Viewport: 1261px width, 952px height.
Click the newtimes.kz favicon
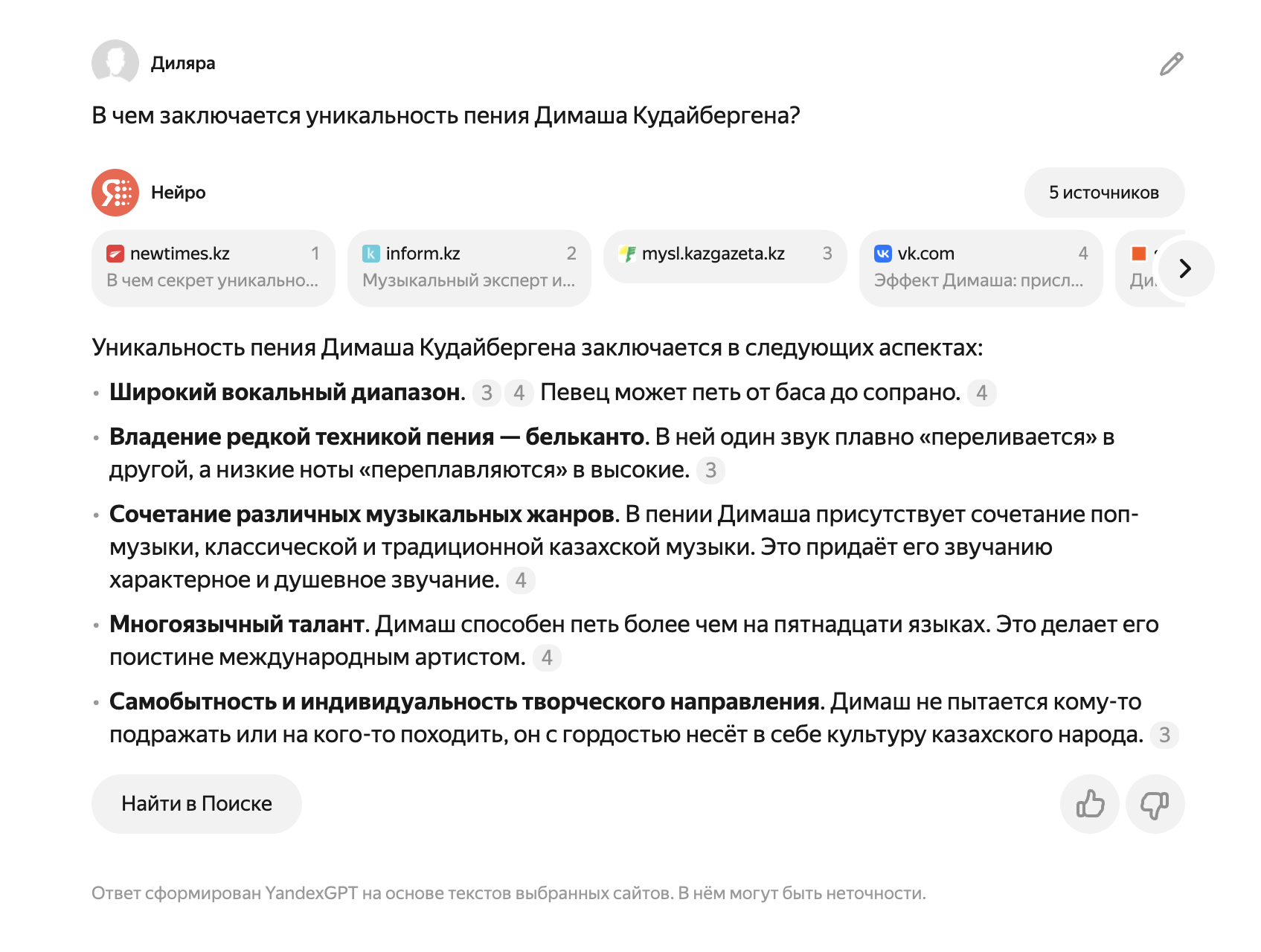pyautogui.click(x=115, y=254)
